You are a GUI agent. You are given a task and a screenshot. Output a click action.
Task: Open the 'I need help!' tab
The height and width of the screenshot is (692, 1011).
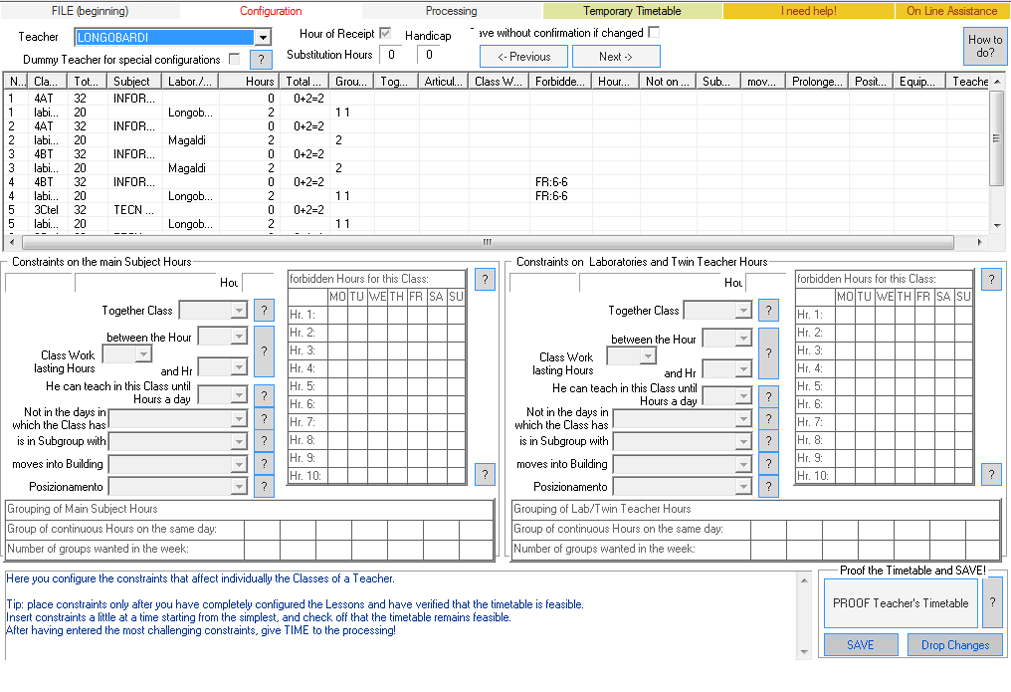(809, 11)
